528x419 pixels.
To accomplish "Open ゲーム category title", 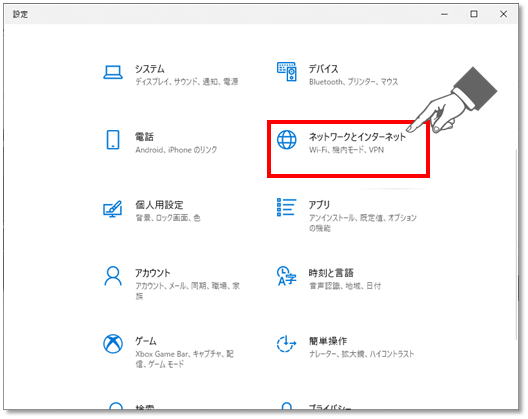I will click(146, 341).
